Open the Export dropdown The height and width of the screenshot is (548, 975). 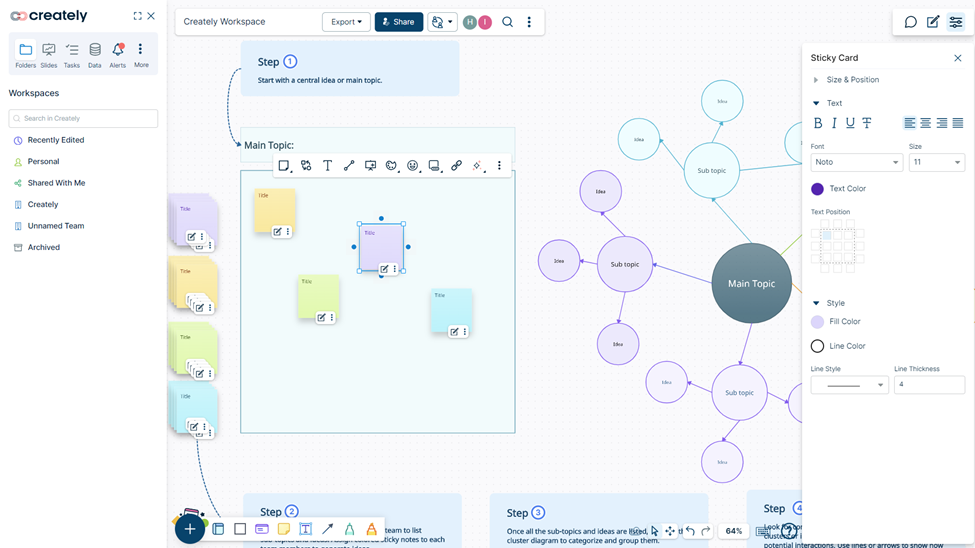tap(346, 22)
